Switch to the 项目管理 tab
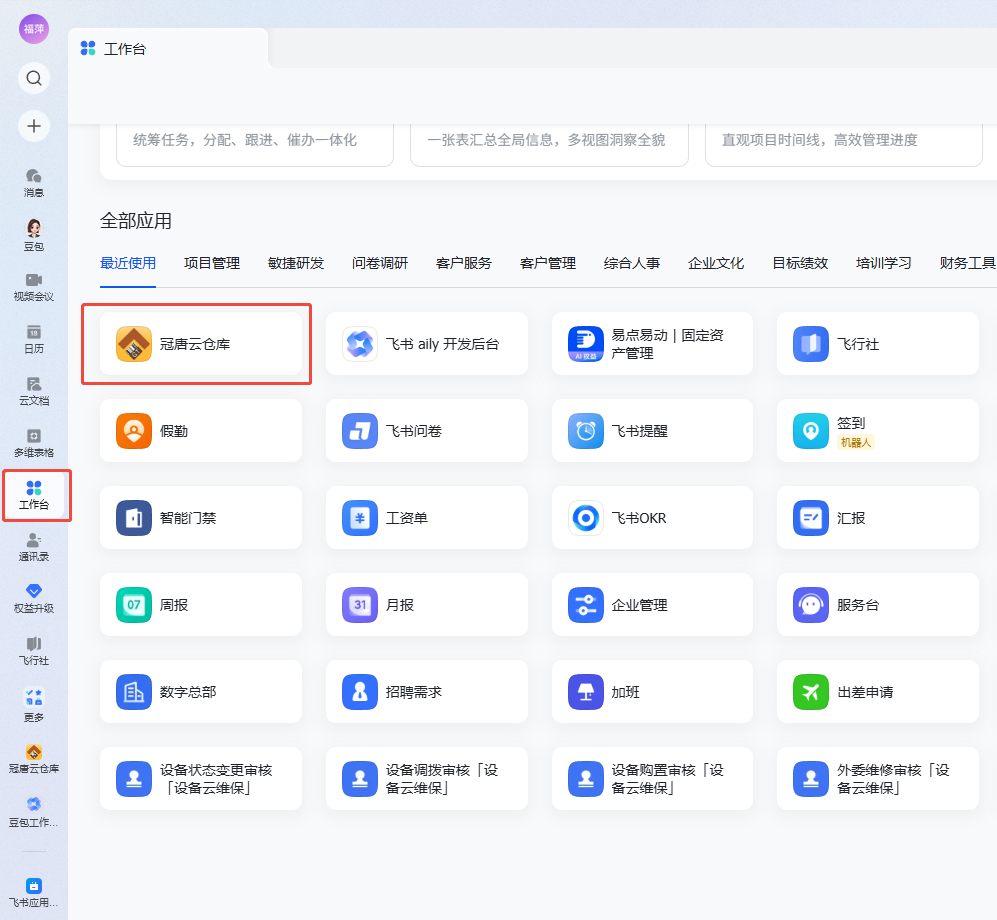Image resolution: width=997 pixels, height=920 pixels. (212, 263)
